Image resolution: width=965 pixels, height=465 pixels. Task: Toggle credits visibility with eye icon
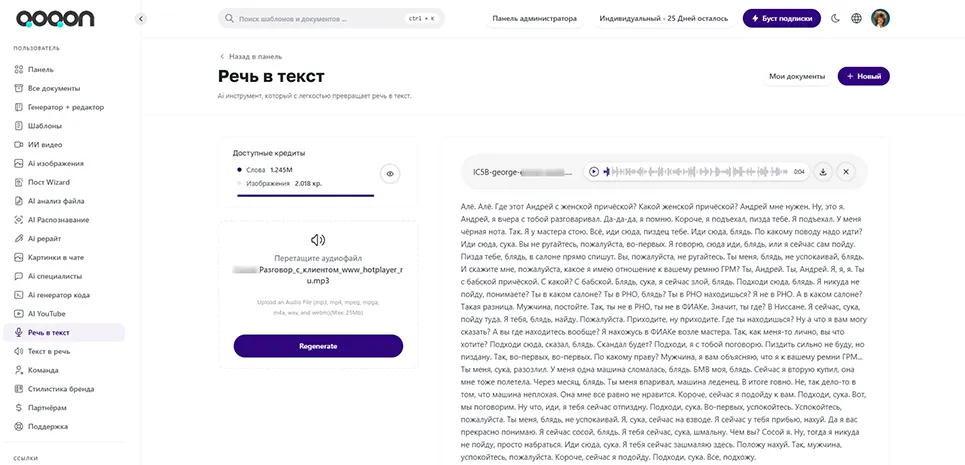tap(391, 174)
